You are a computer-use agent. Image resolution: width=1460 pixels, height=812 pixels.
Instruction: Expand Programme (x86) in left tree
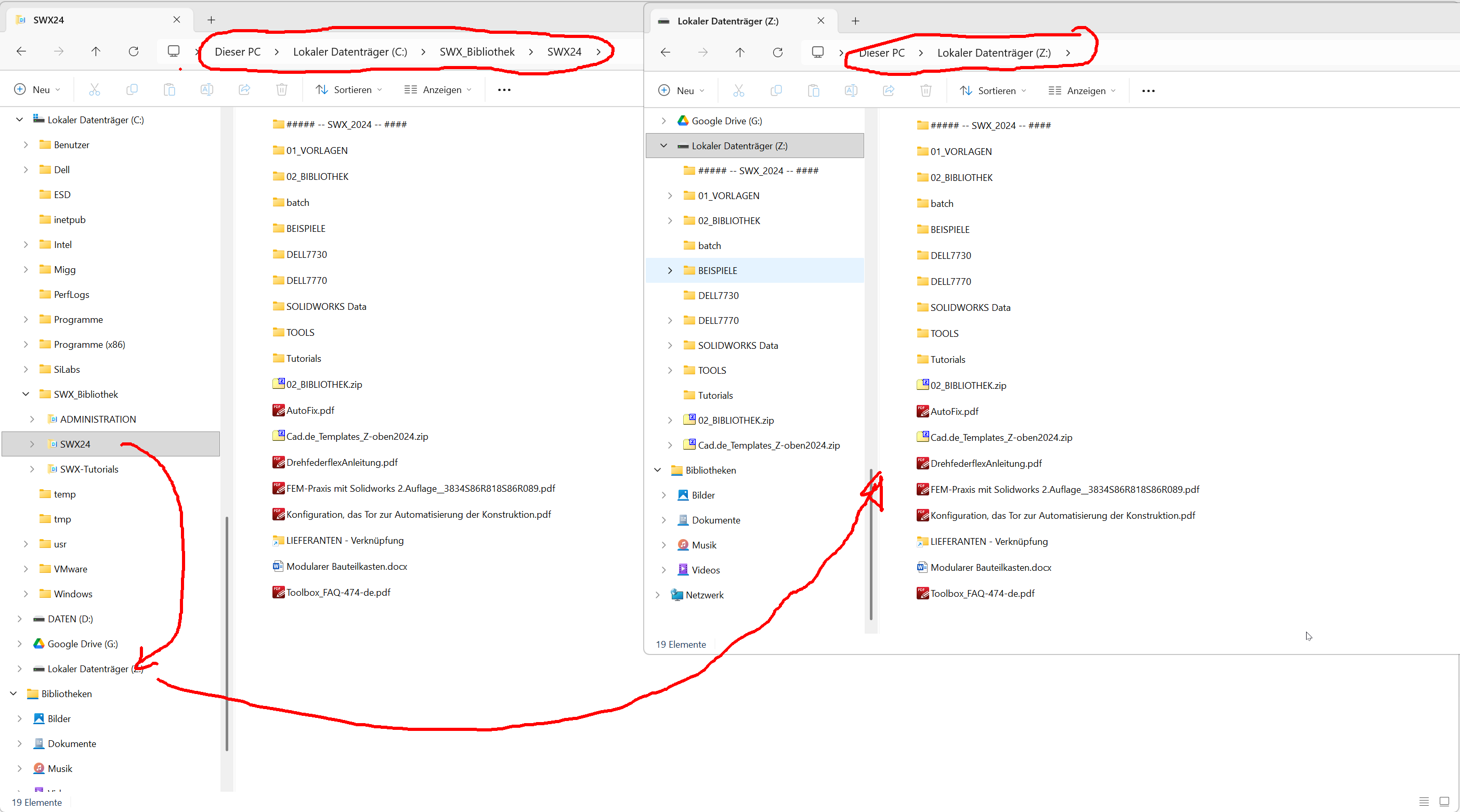[x=25, y=344]
